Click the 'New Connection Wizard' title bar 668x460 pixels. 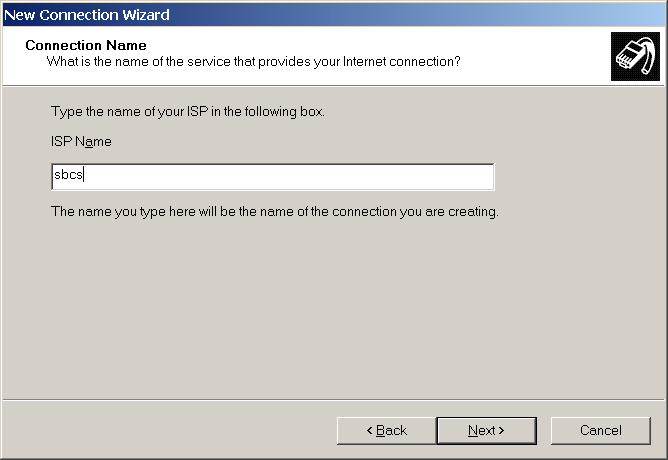[200, 14]
